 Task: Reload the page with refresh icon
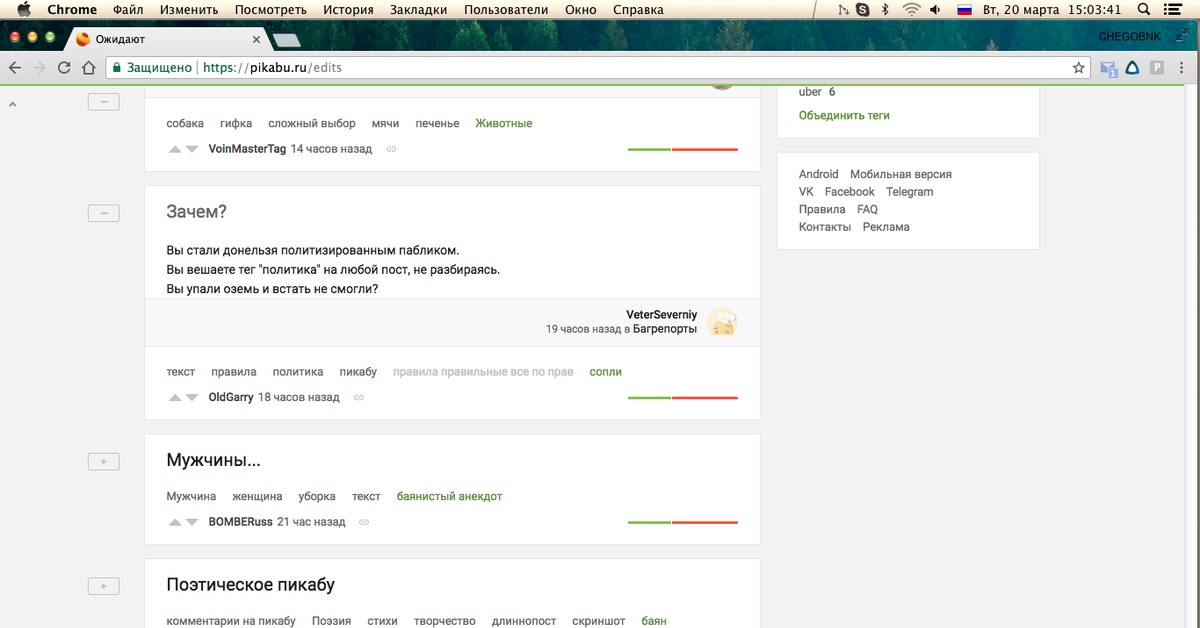[64, 68]
